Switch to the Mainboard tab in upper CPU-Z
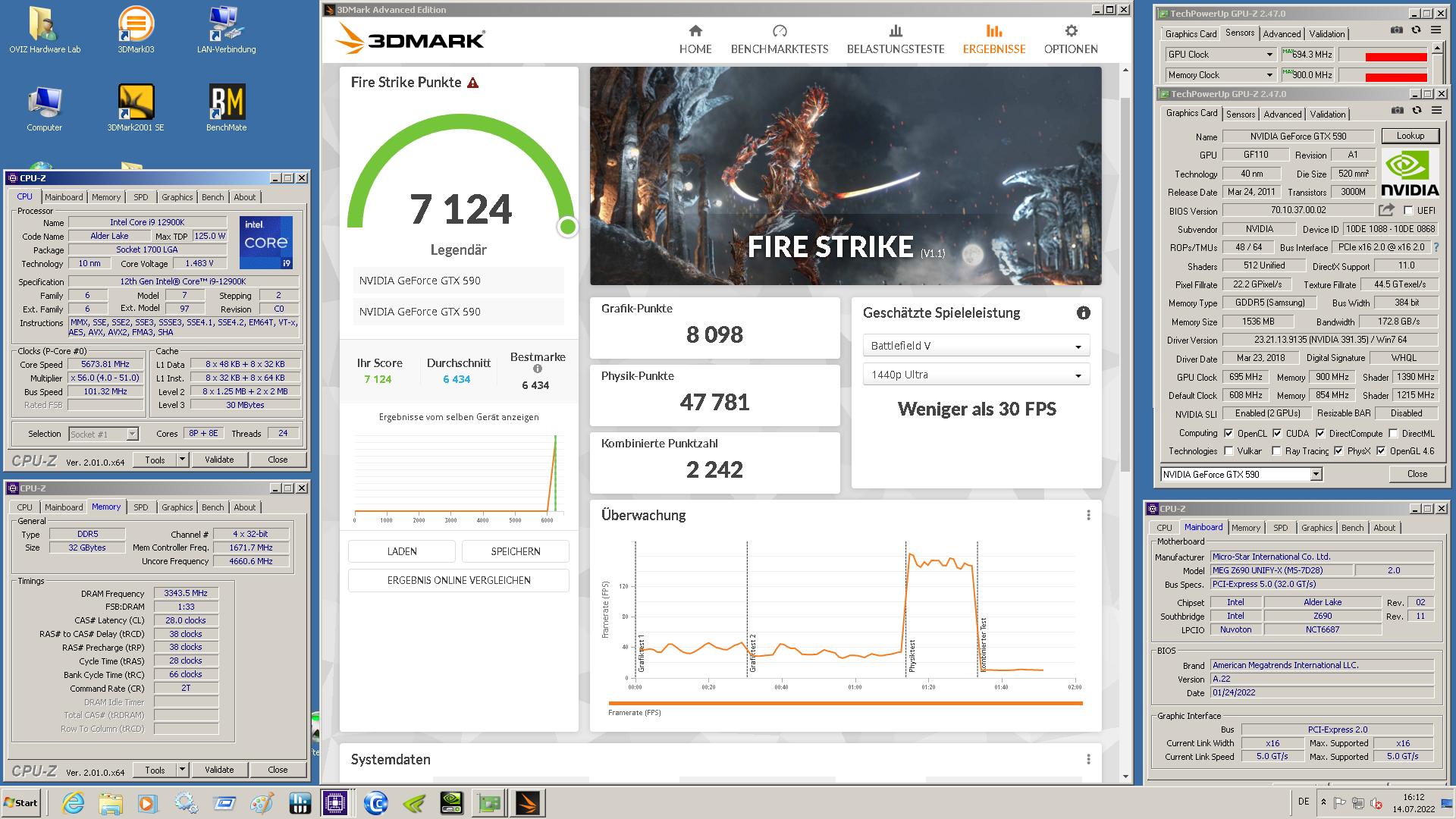 (x=64, y=197)
